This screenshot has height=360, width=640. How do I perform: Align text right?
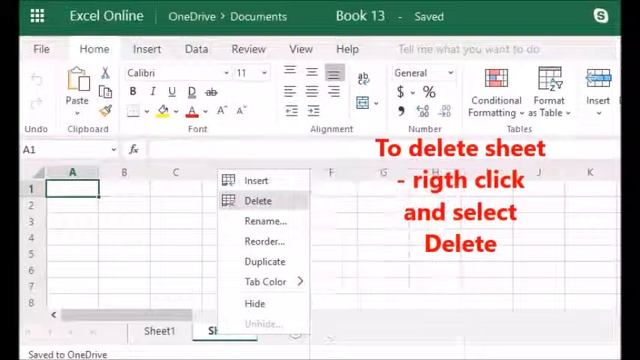pyautogui.click(x=334, y=91)
